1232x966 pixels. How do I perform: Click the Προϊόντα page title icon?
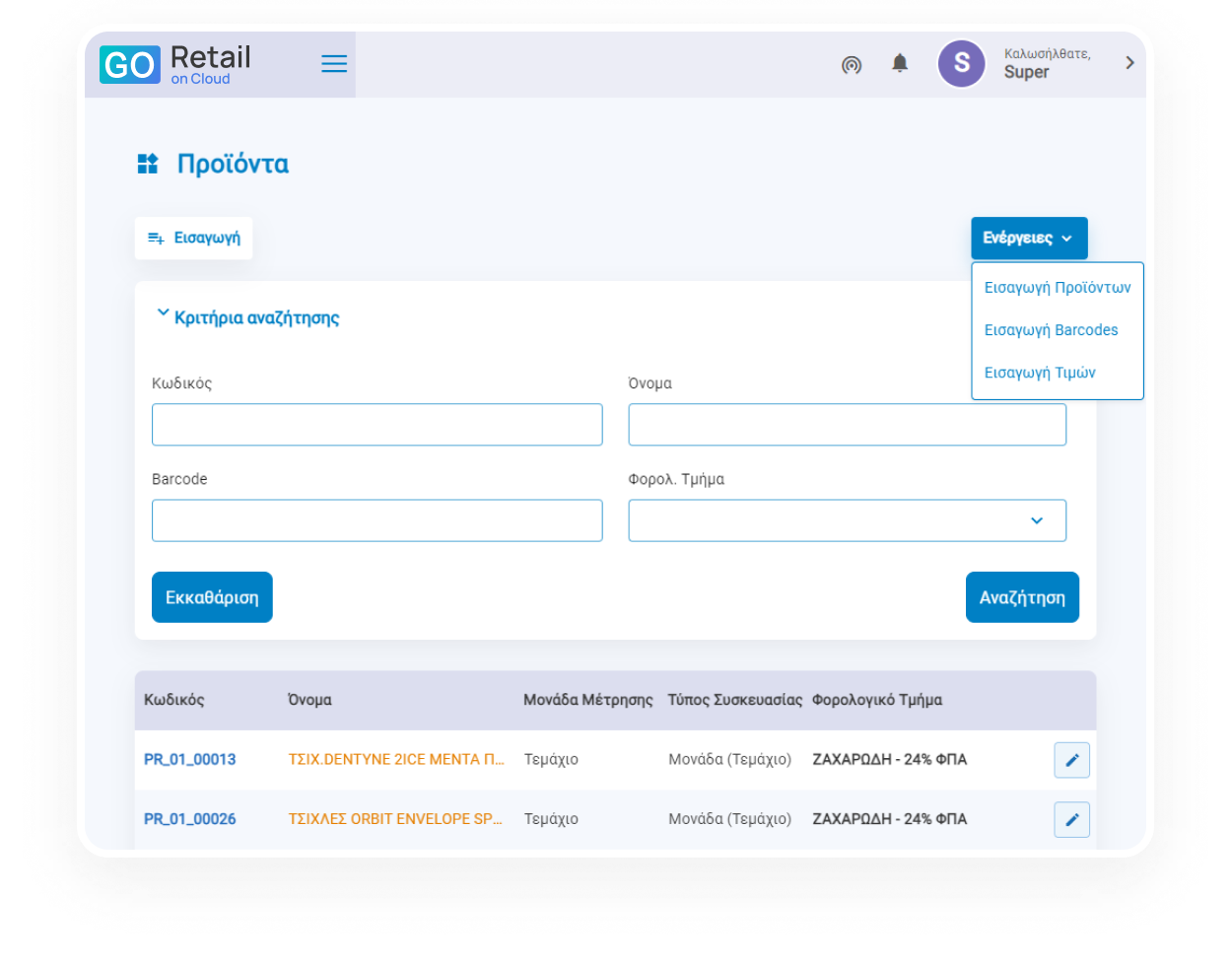pos(148,164)
